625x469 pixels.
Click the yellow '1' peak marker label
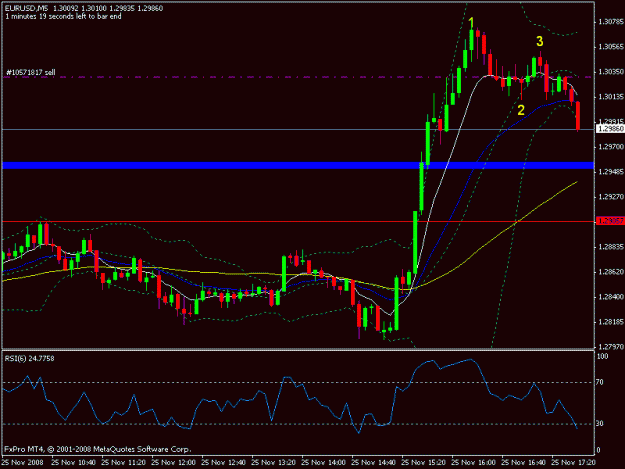point(472,23)
